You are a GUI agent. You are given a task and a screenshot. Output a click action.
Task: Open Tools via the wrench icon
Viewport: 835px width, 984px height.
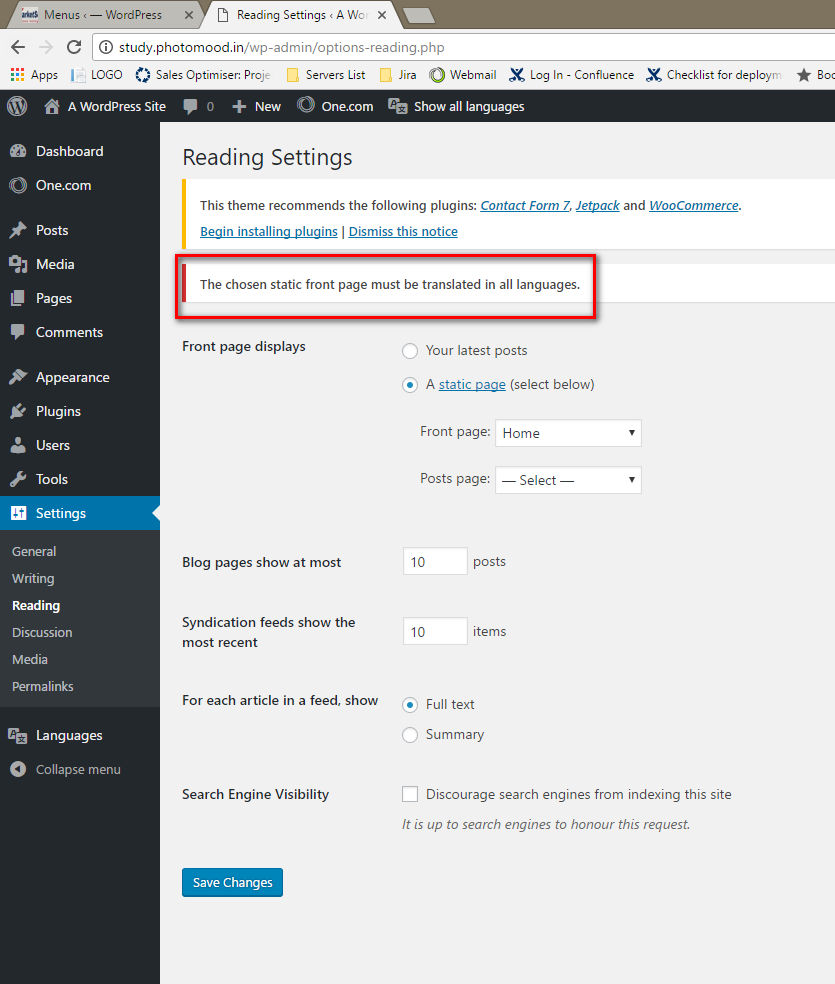click(18, 479)
